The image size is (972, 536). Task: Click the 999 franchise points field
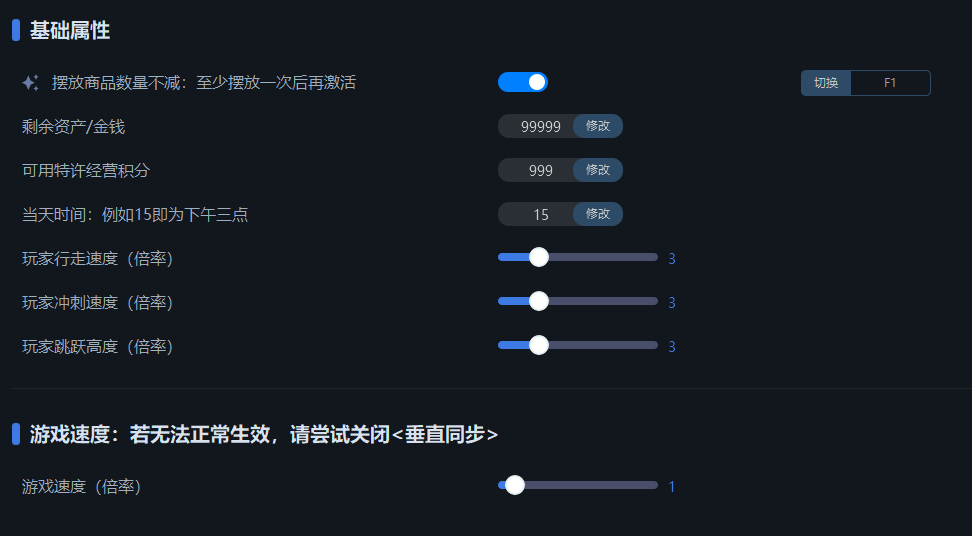click(x=537, y=170)
